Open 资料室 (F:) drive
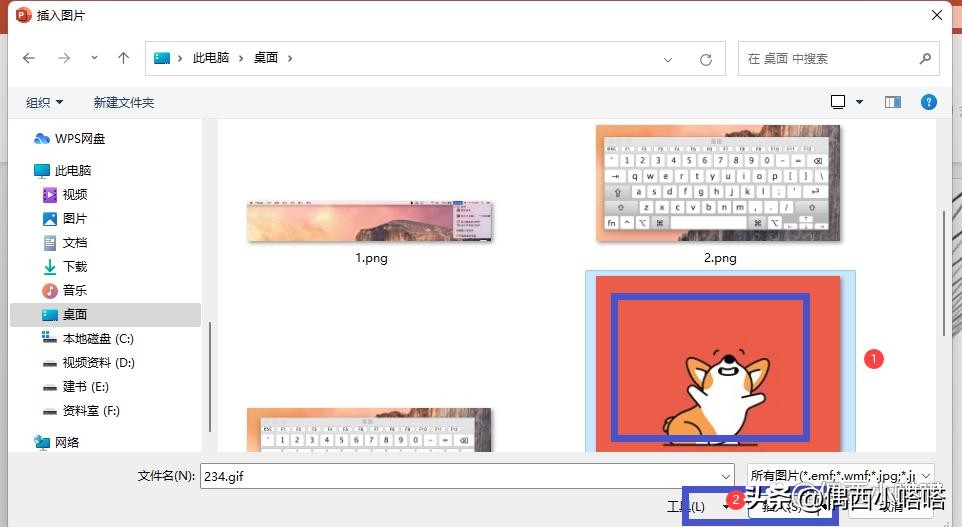962x527 pixels. (91, 410)
